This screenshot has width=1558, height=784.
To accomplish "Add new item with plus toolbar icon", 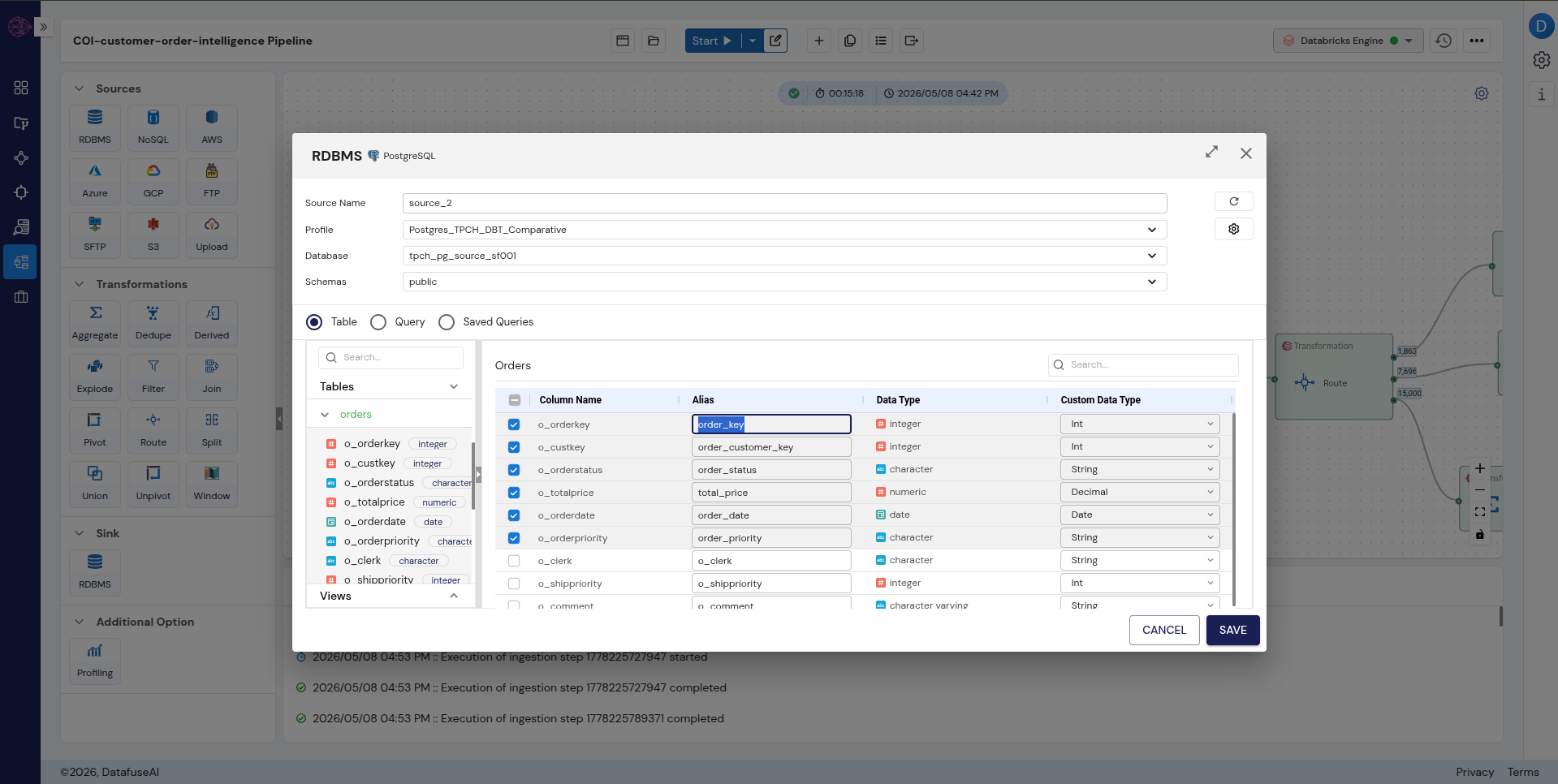I will click(x=819, y=41).
